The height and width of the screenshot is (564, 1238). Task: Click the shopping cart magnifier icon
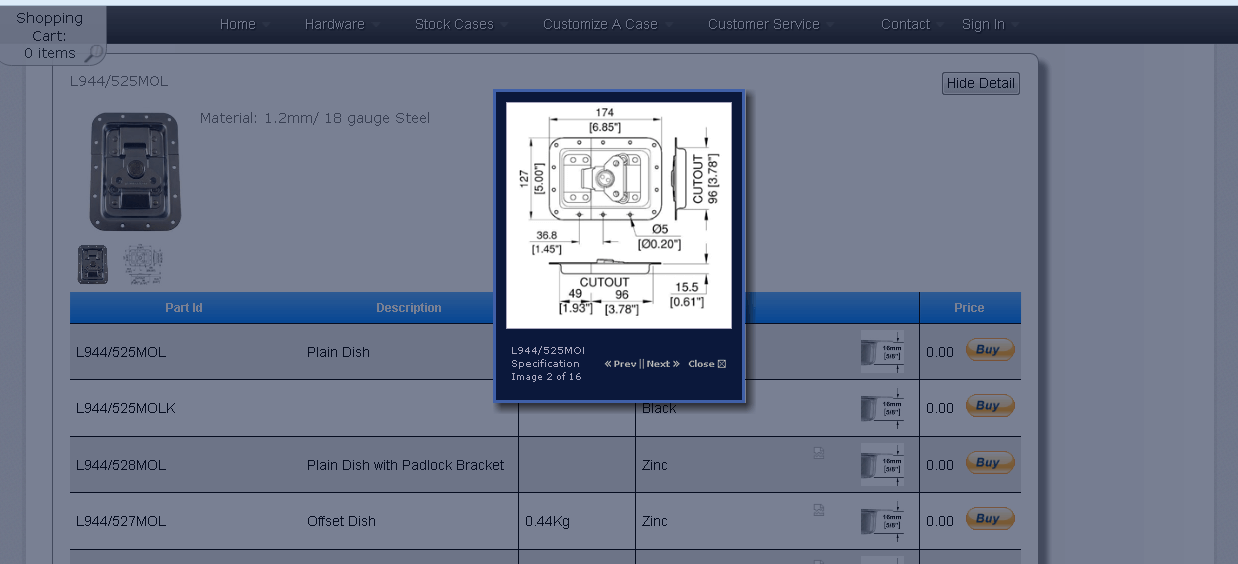pos(93,53)
